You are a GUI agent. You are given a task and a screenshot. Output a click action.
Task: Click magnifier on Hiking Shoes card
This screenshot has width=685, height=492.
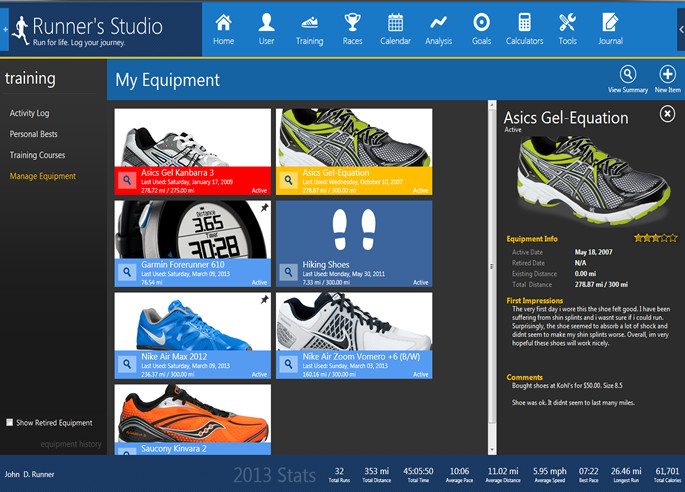288,272
